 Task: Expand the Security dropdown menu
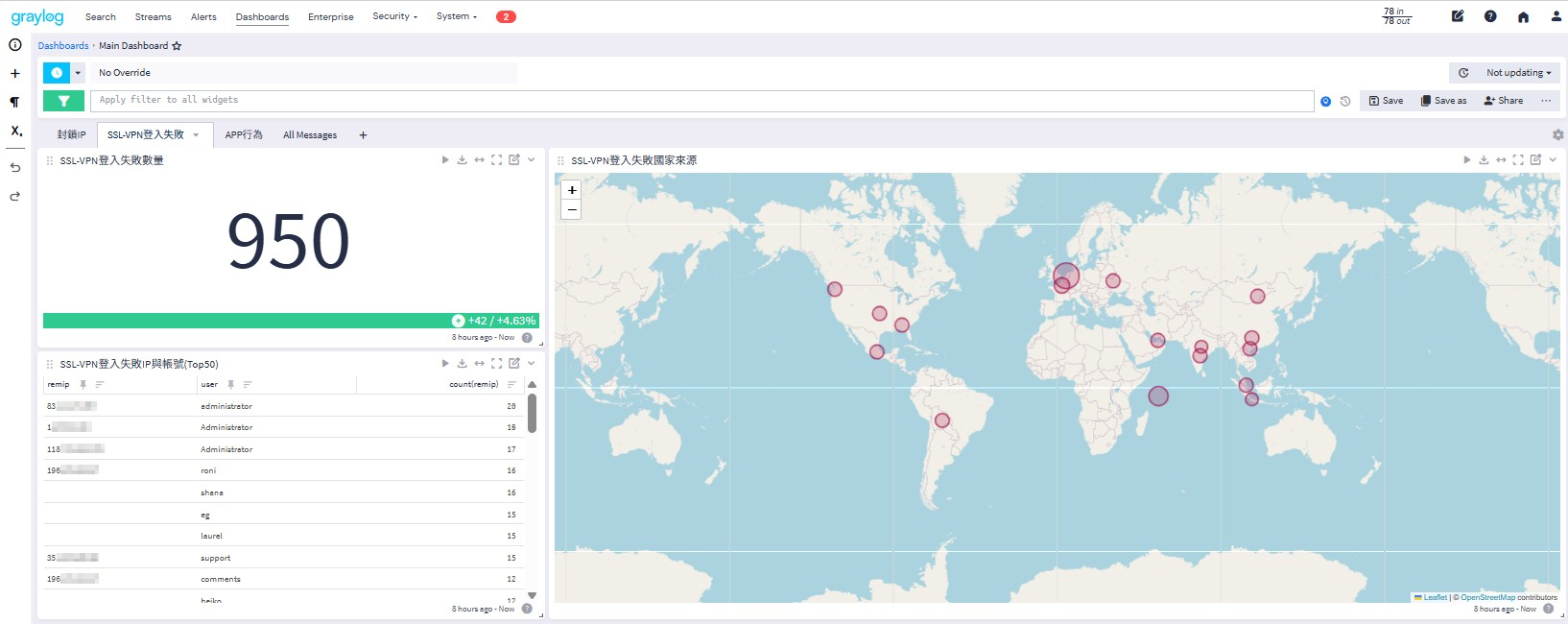[395, 16]
